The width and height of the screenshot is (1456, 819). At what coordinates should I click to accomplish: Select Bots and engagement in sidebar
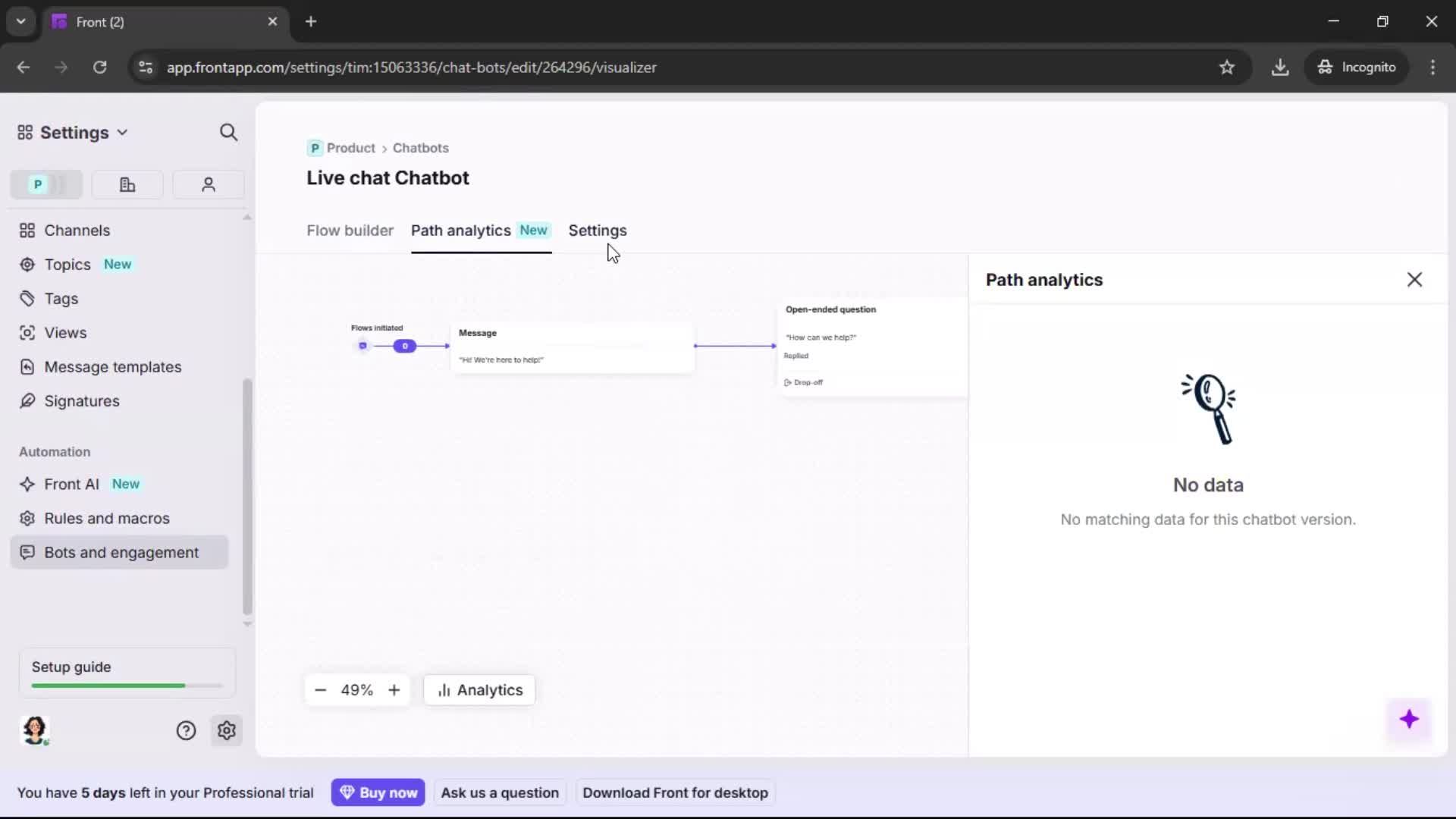[120, 552]
